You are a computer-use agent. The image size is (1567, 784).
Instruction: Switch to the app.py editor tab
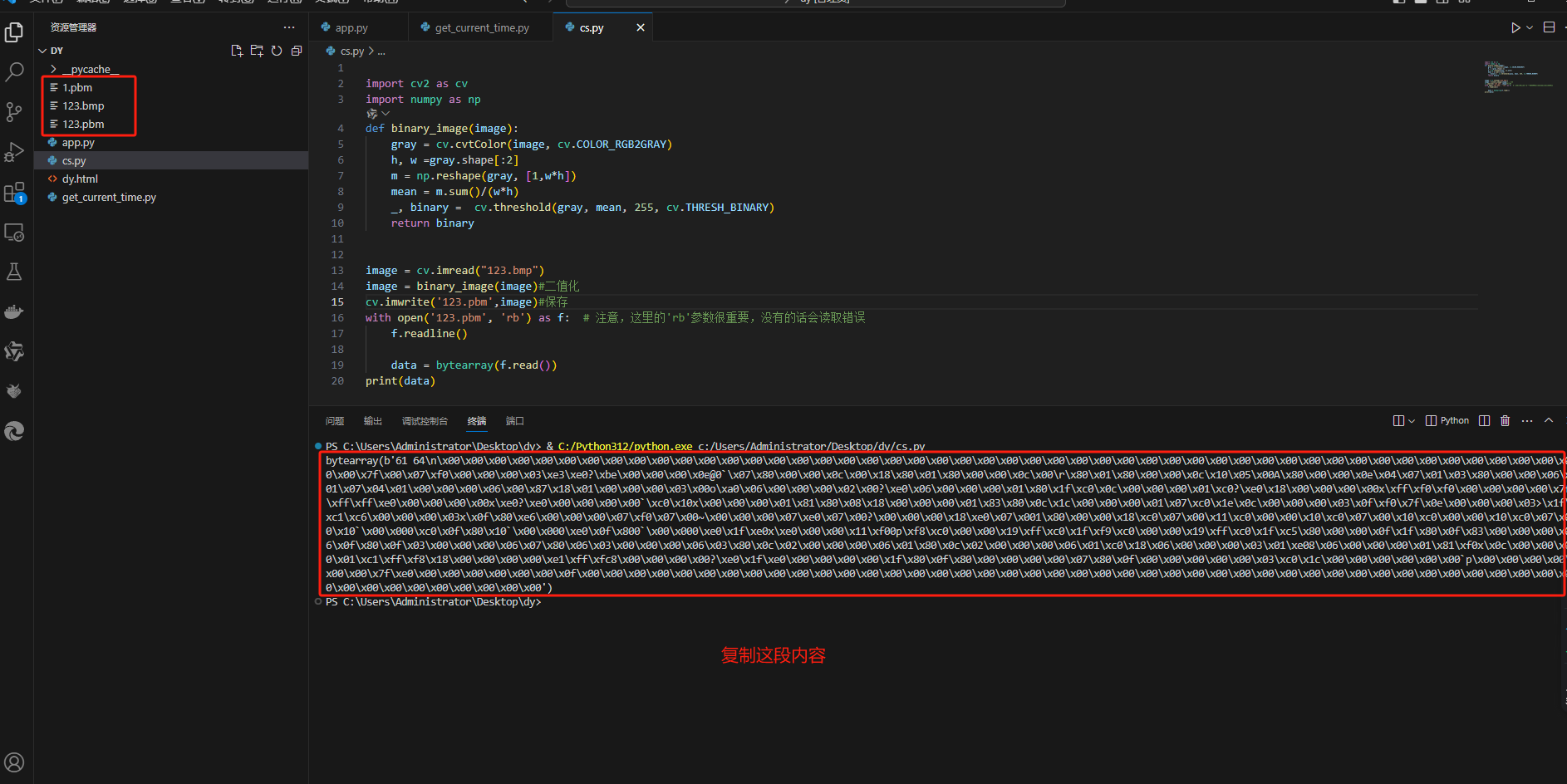351,28
